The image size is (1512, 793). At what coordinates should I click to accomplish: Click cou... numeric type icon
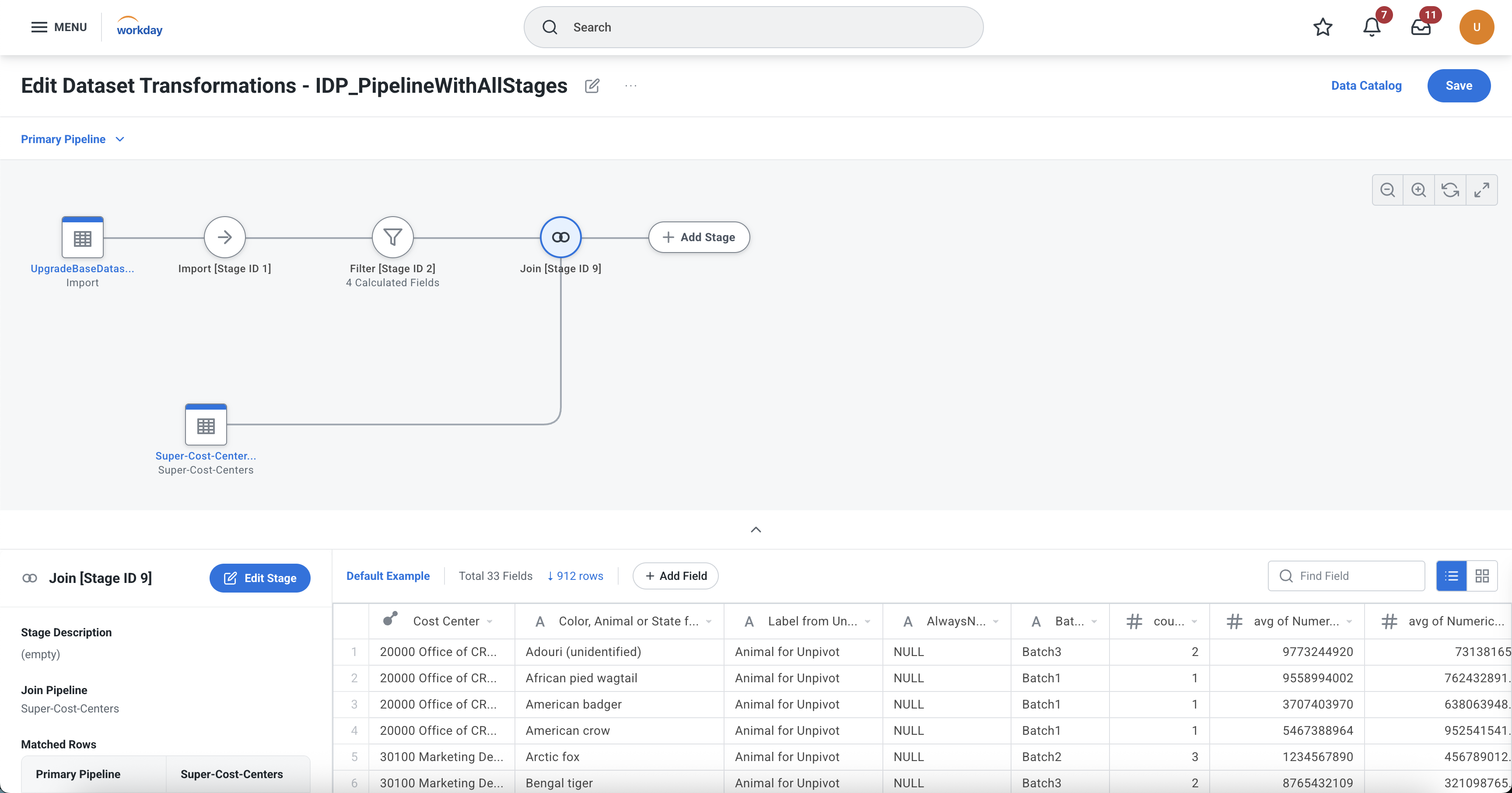click(x=1134, y=621)
